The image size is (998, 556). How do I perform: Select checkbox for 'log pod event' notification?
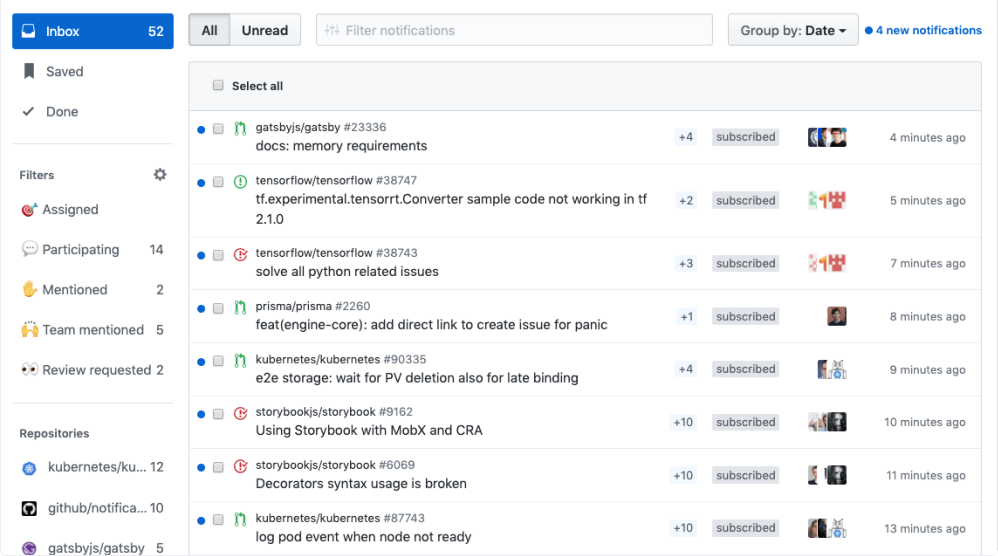point(218,520)
